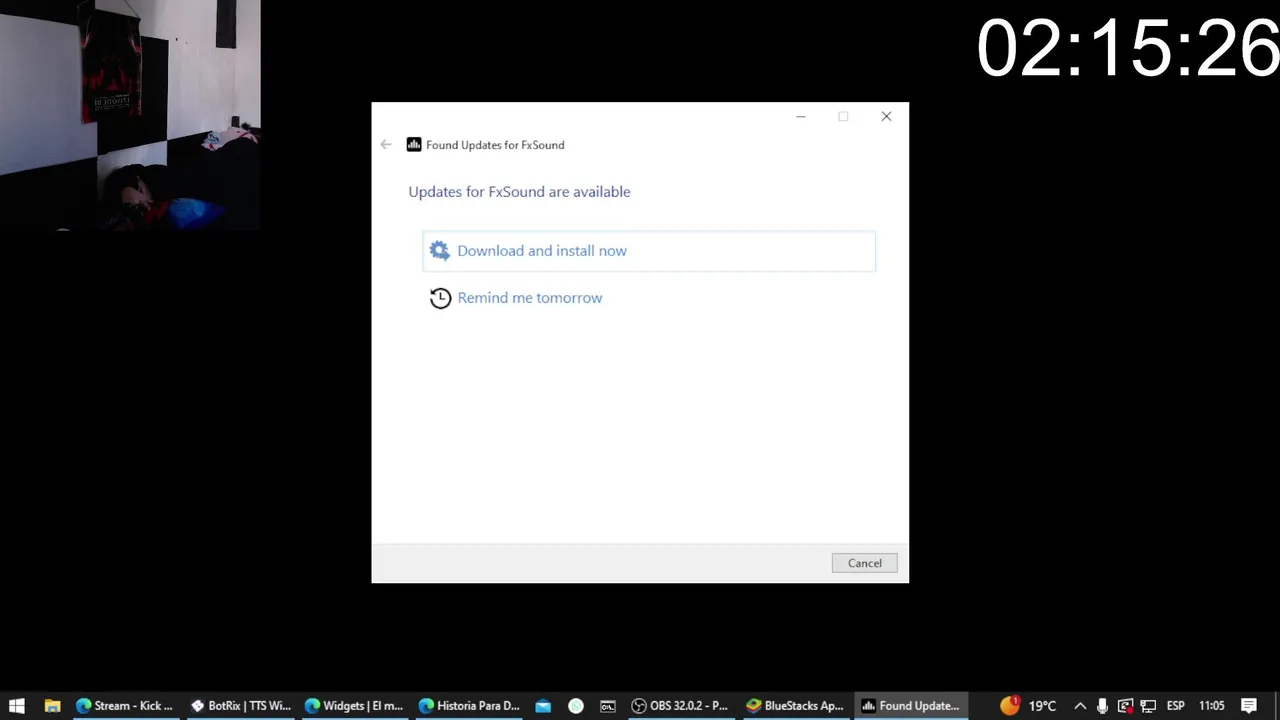Image resolution: width=1280 pixels, height=720 pixels.
Task: Switch to Historia Para D... Edge window
Action: click(469, 706)
